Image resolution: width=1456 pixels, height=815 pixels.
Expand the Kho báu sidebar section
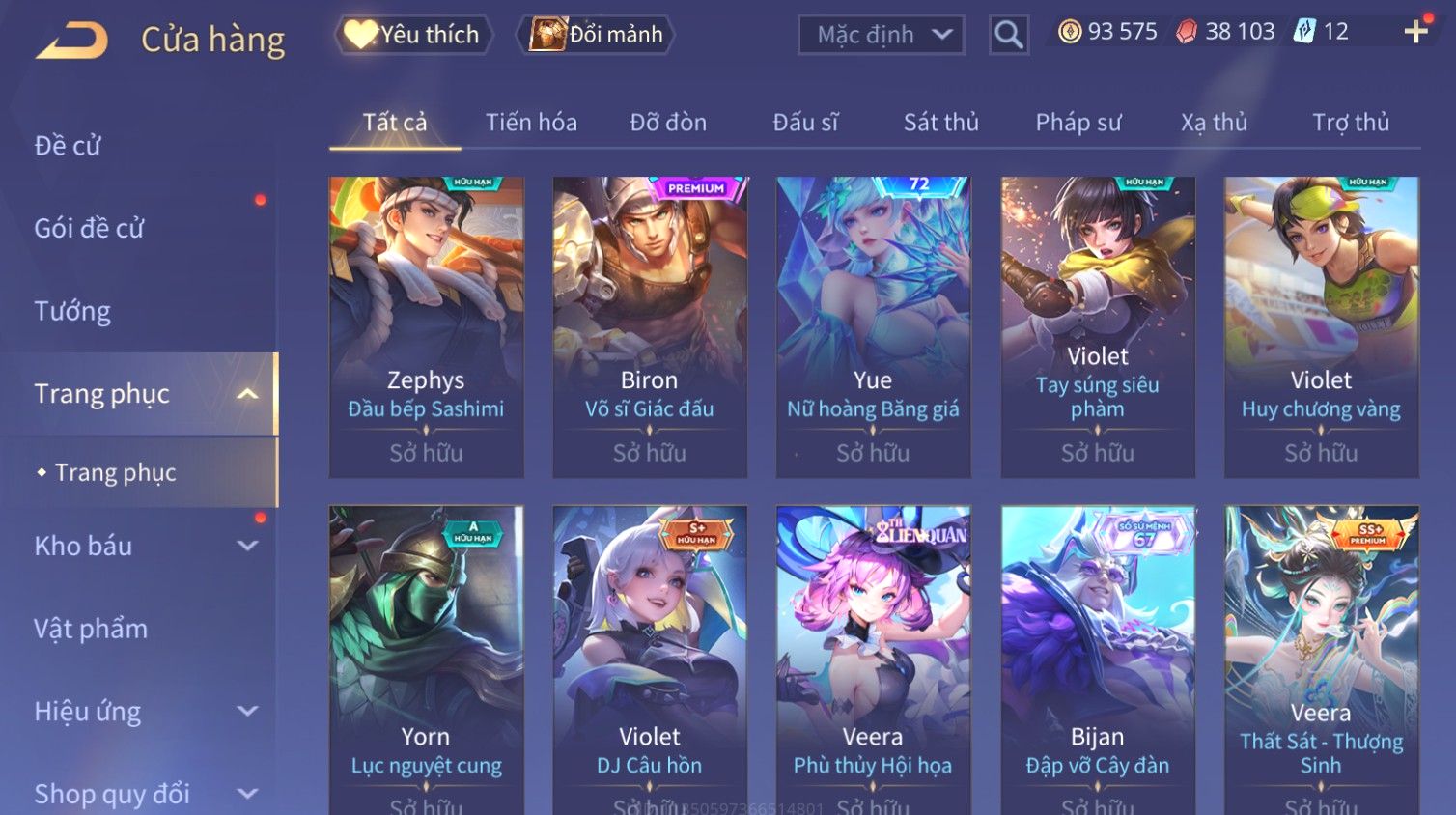(248, 546)
